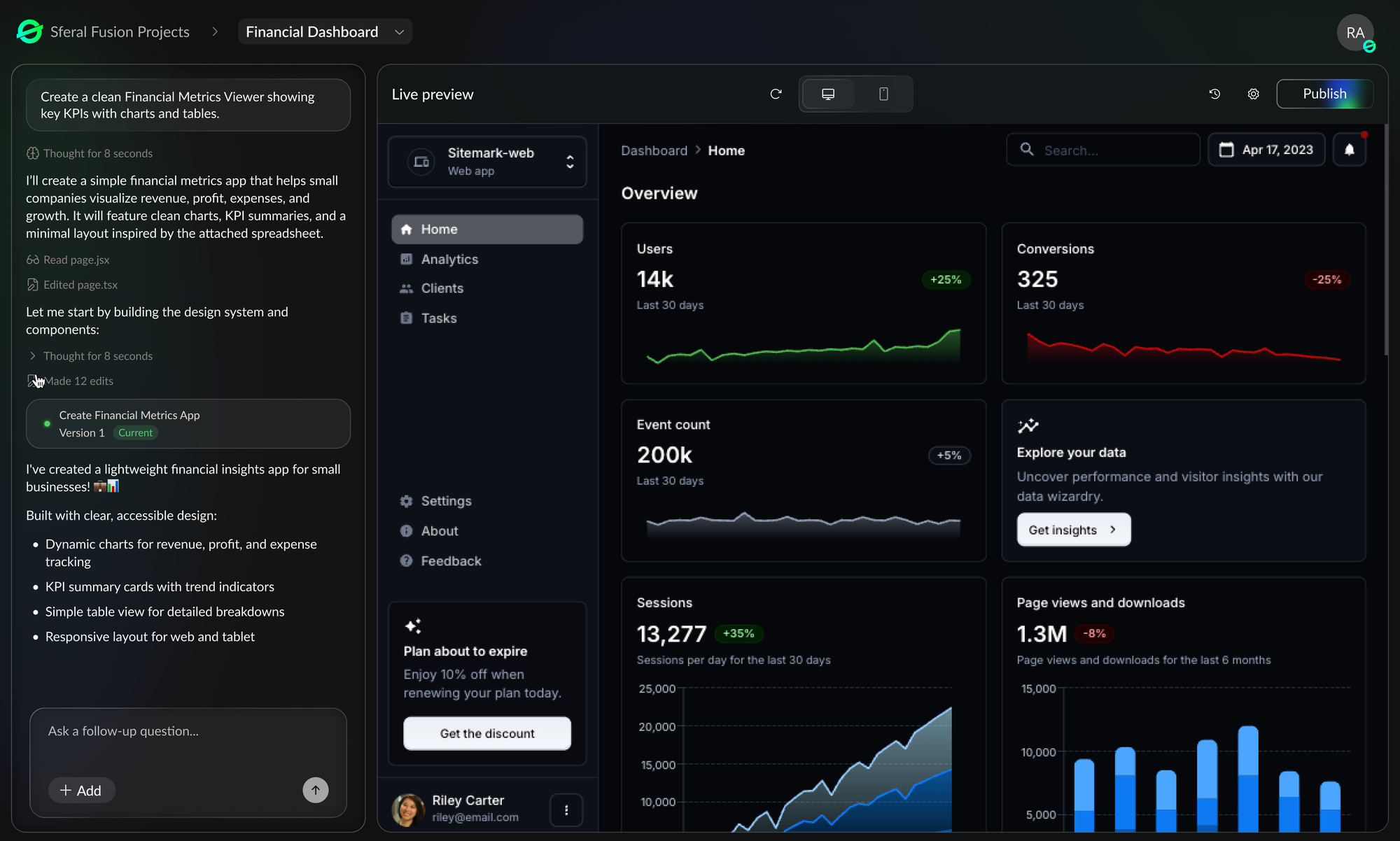The image size is (1400, 841).
Task: Click the Event count +5% badge
Action: pos(949,455)
